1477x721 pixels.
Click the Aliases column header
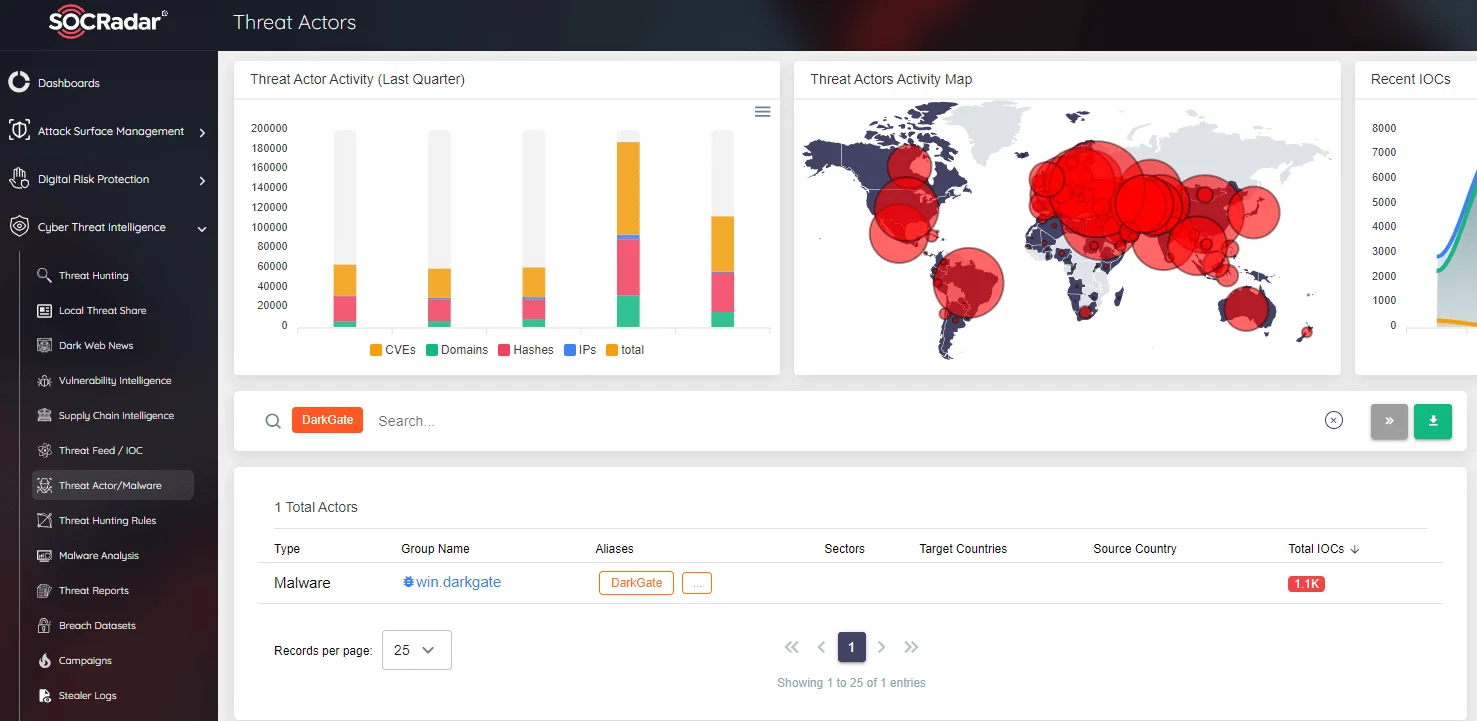tap(614, 549)
